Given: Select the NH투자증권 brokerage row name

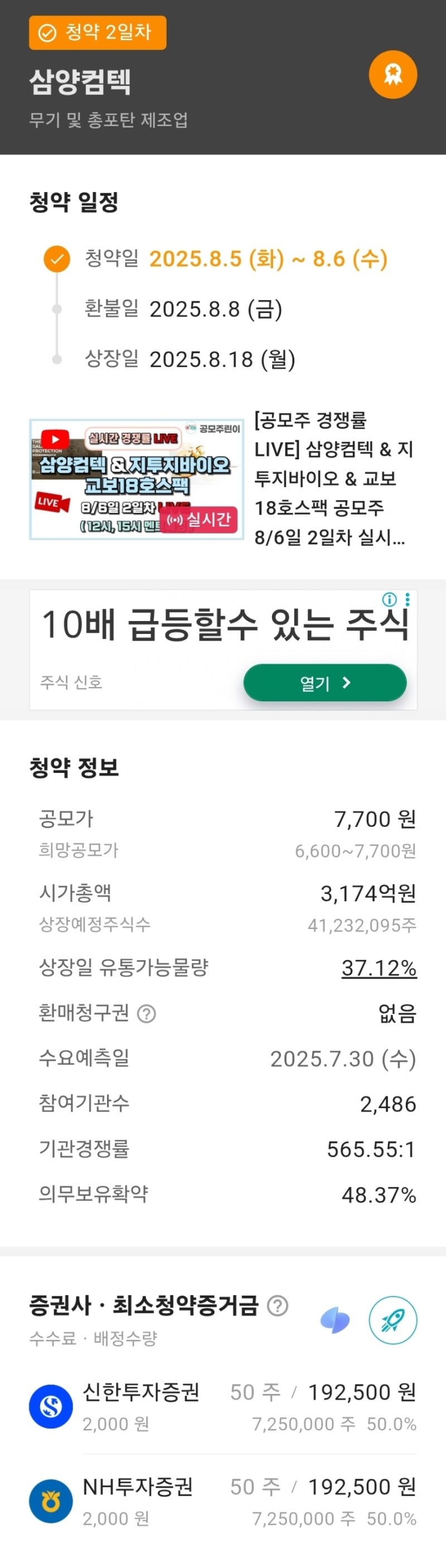Looking at the screenshot, I should point(138,1487).
